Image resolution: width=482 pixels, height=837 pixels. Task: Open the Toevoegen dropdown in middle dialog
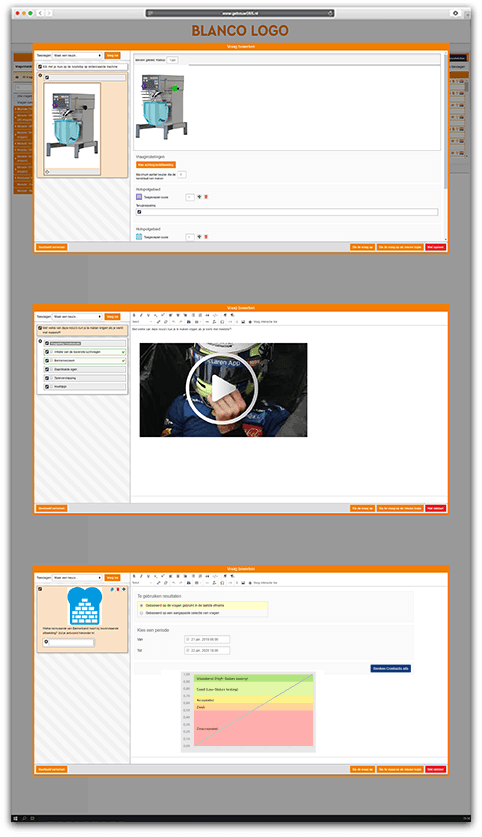point(77,317)
